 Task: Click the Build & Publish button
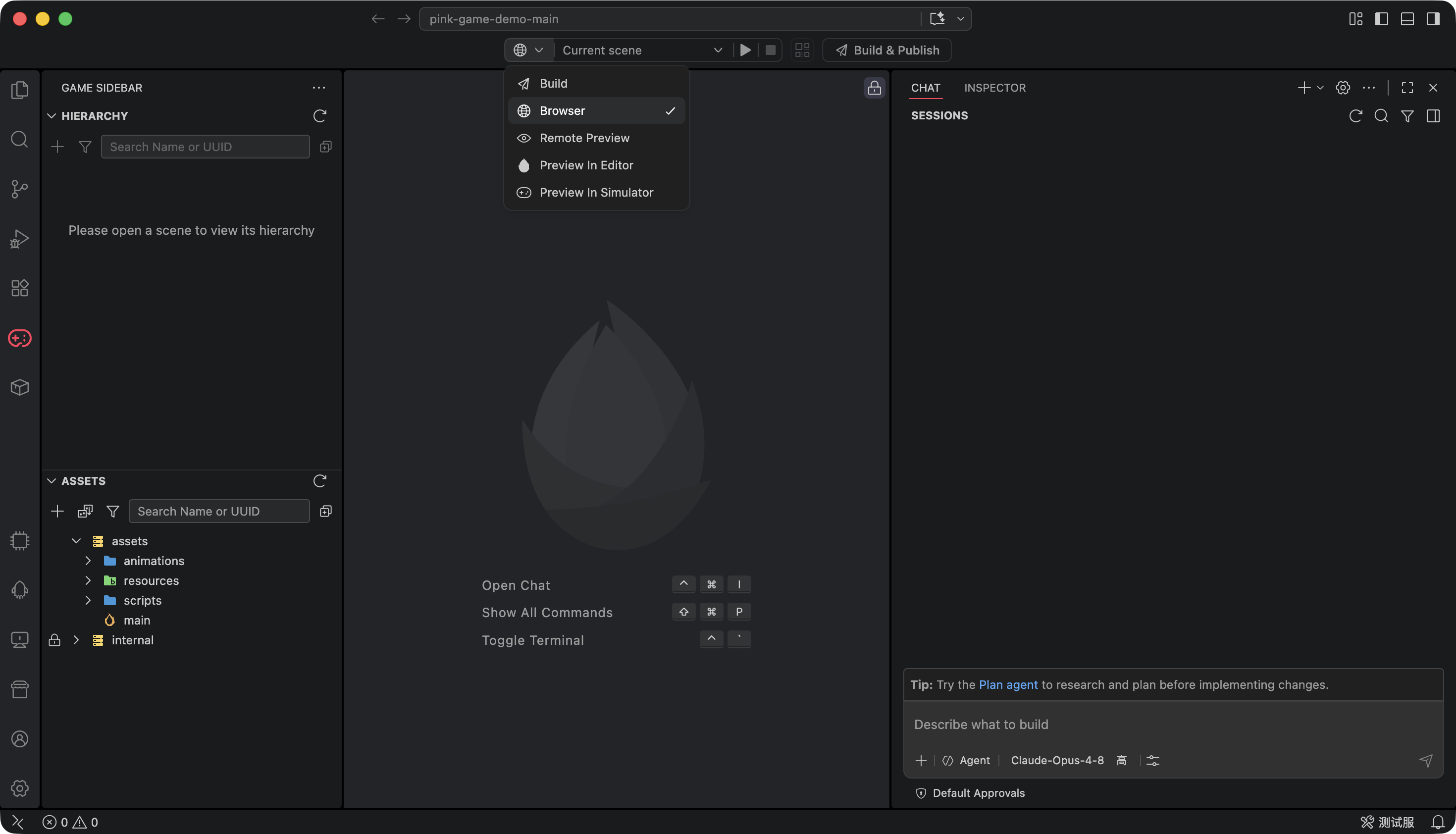click(886, 50)
